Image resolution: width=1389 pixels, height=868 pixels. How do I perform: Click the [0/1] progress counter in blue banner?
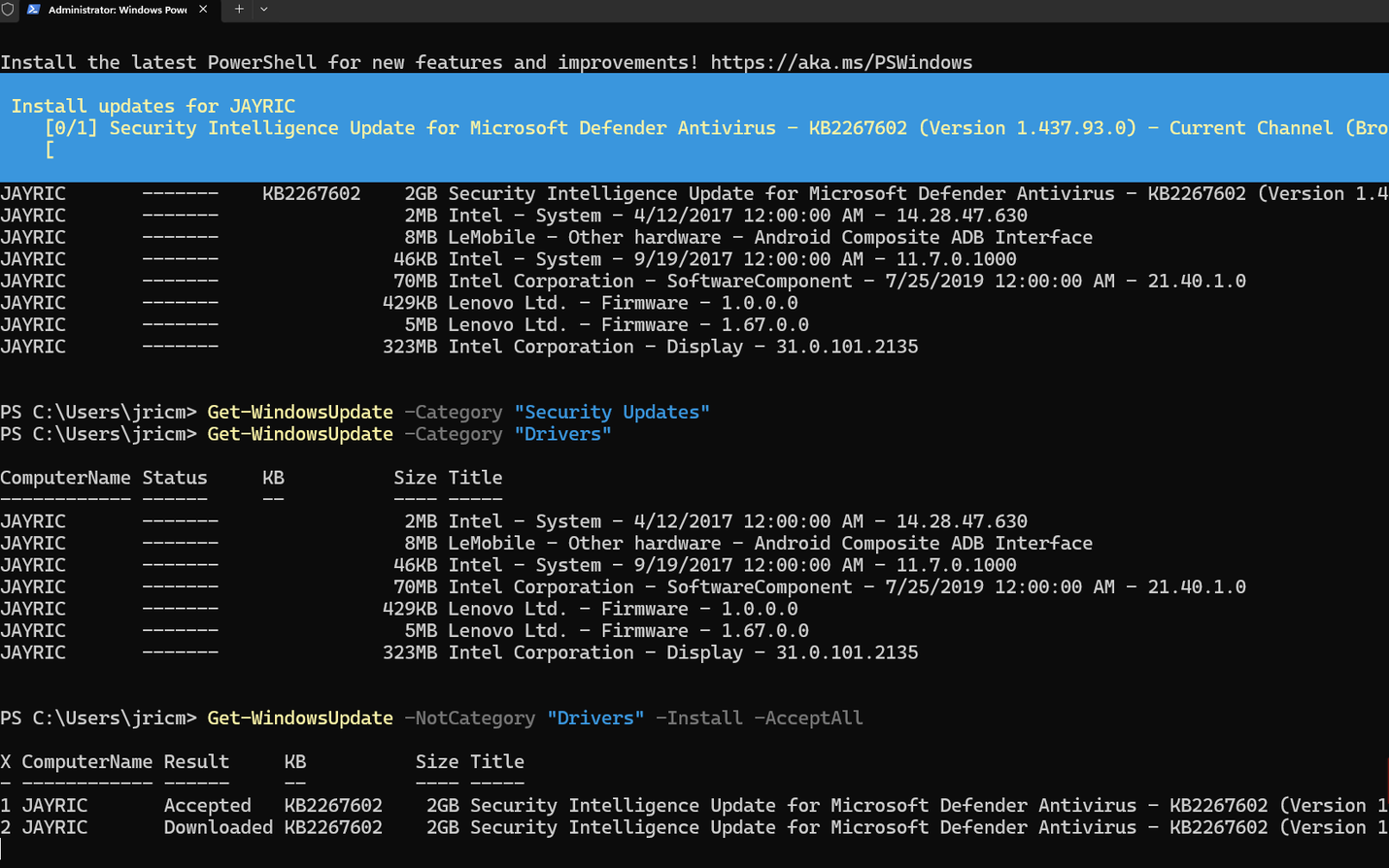click(71, 128)
